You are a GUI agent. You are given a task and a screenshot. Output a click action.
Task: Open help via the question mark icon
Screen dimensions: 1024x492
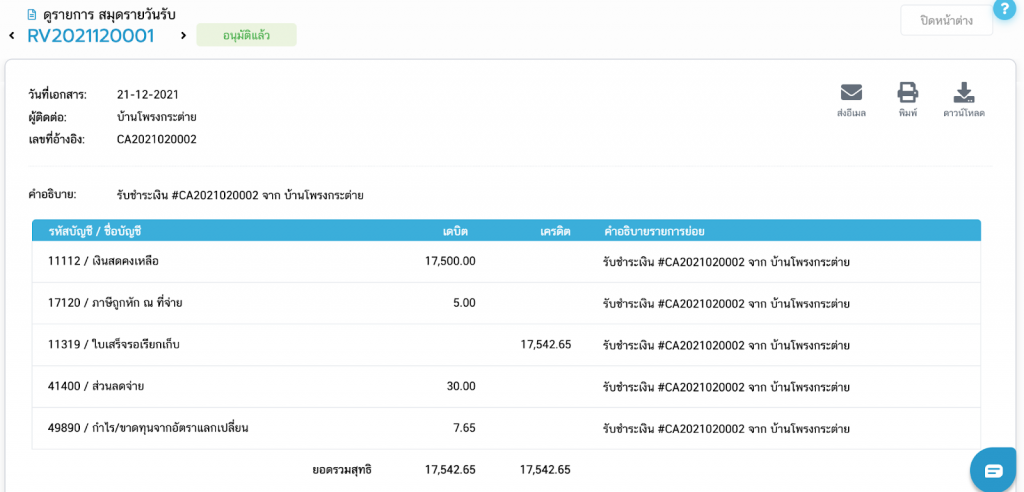tap(1005, 9)
